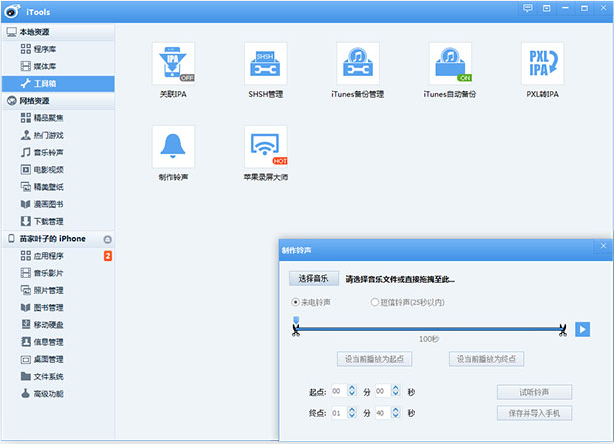Viewport: 614px width, 444px height.
Task: Click the 终点 seconds input field
Action: pos(383,413)
